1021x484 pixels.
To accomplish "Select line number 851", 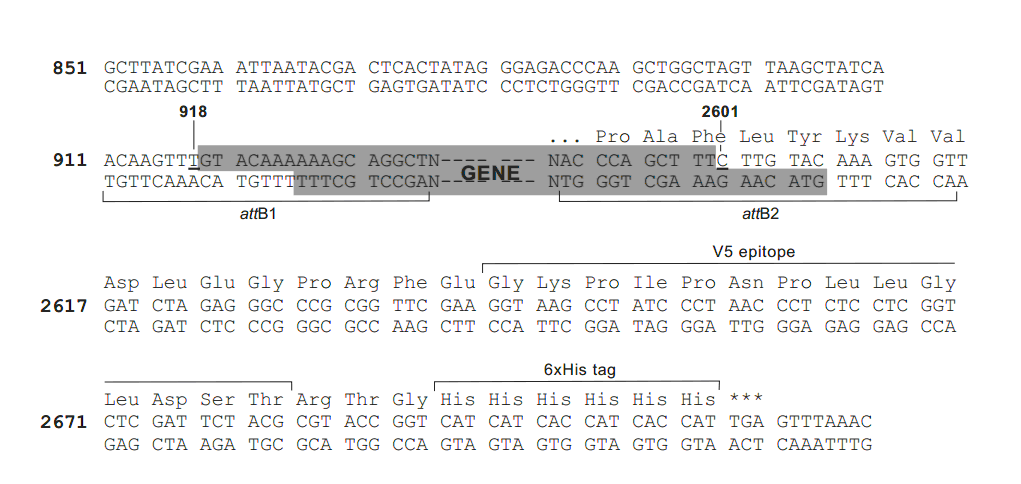I will pos(69,68).
